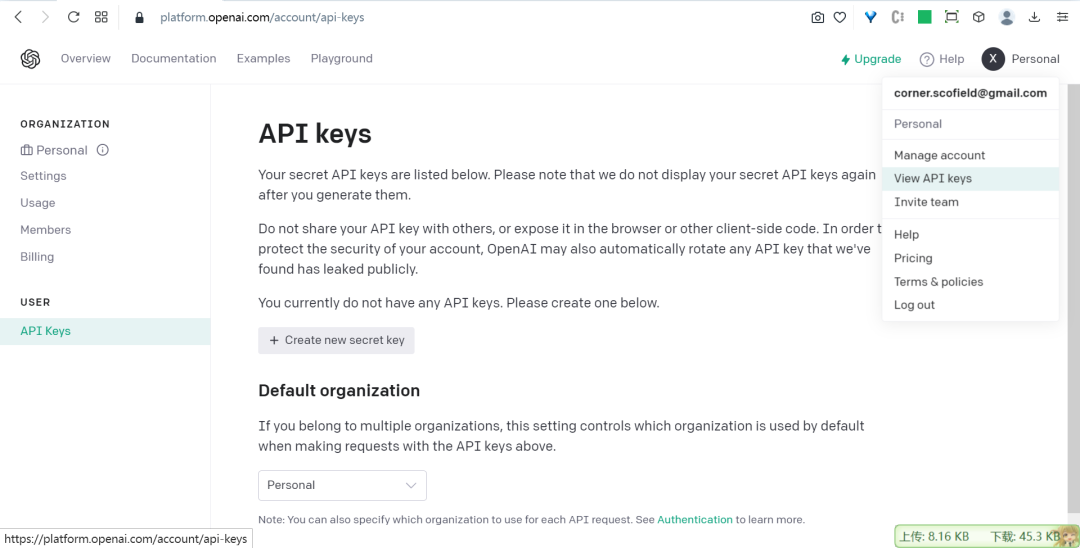Click the heart bookmark icon
This screenshot has height=548, width=1080.
pos(840,17)
